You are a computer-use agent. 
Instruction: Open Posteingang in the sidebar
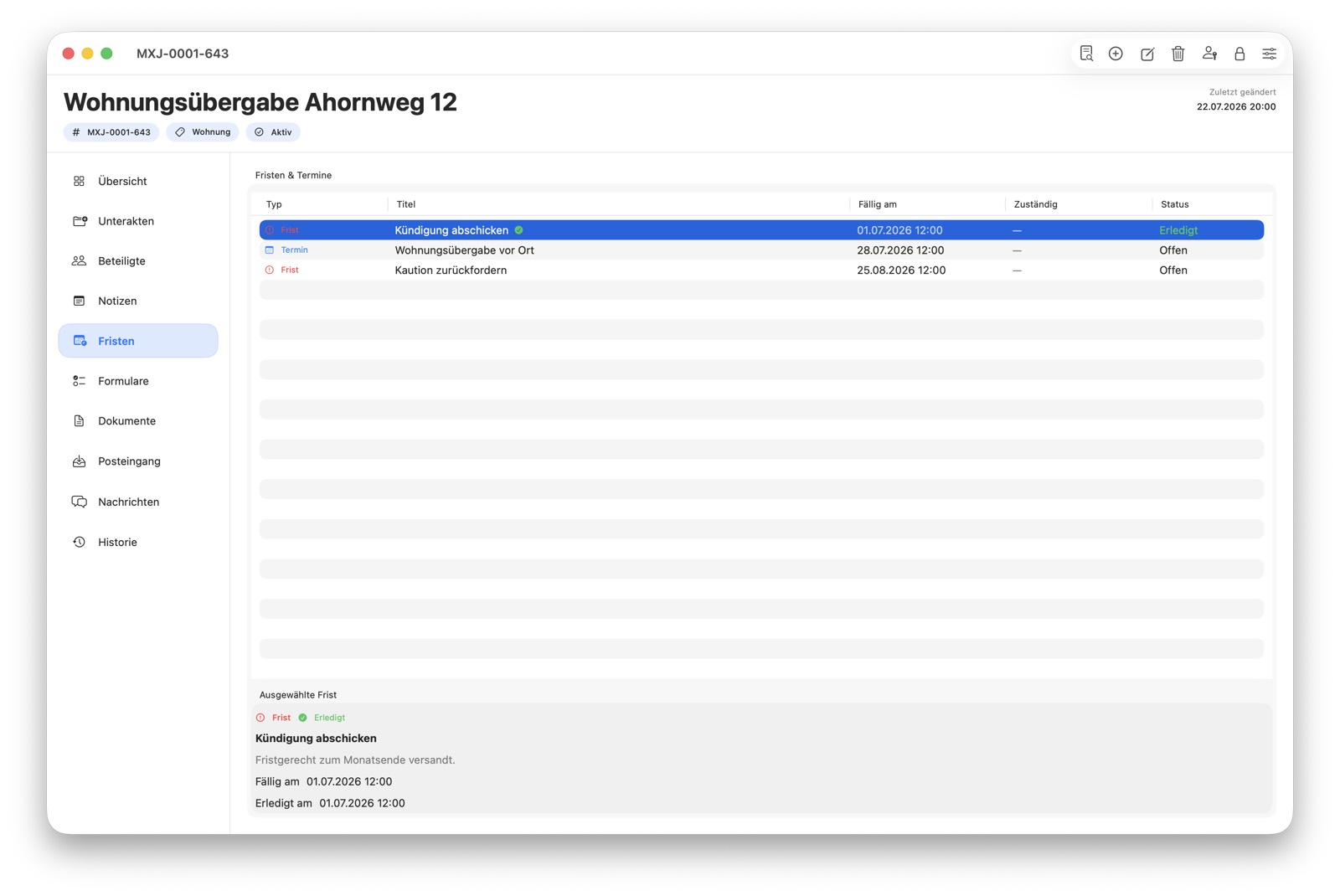[138, 461]
